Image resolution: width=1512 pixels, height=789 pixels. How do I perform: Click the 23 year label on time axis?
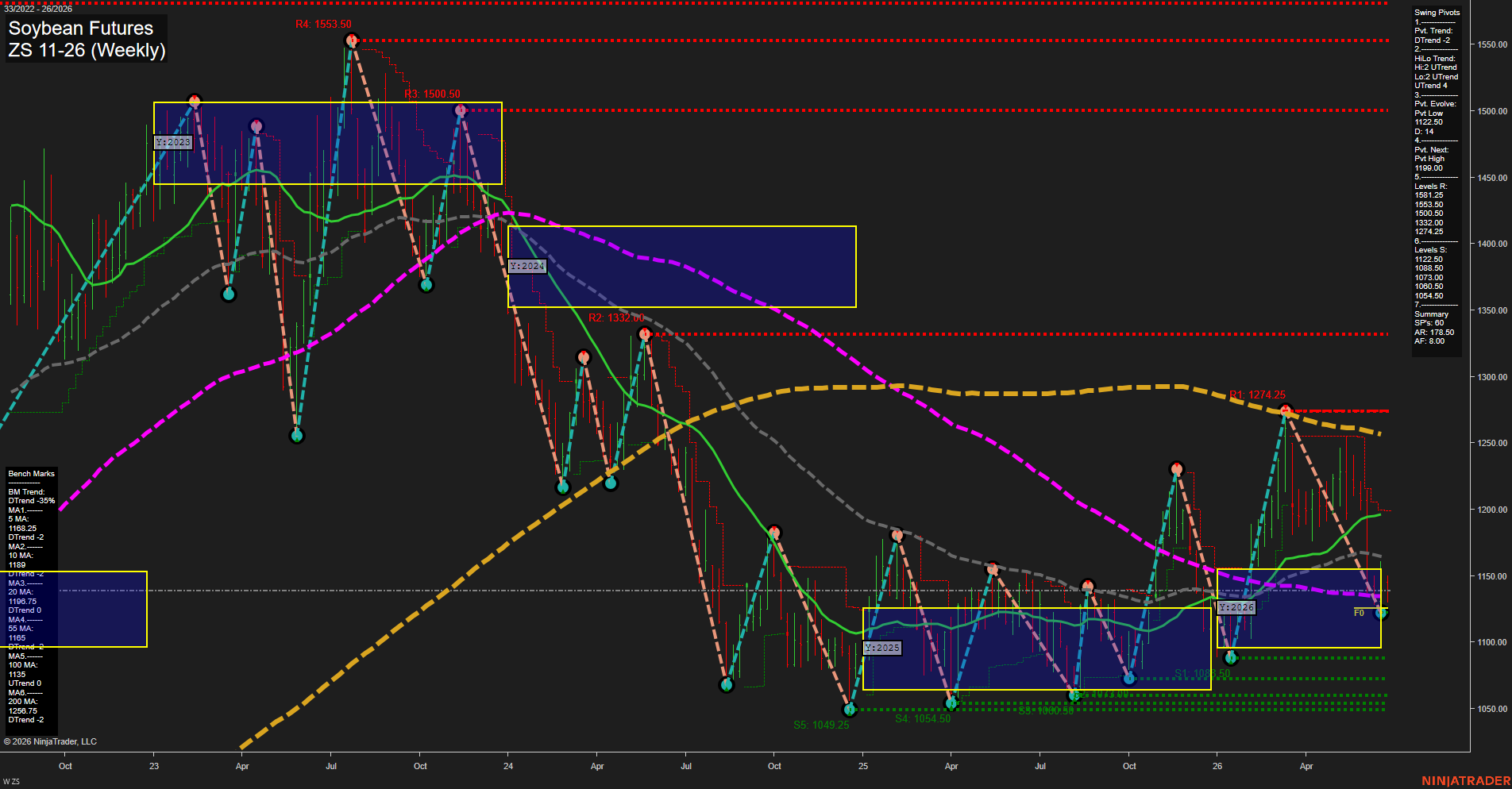point(154,766)
